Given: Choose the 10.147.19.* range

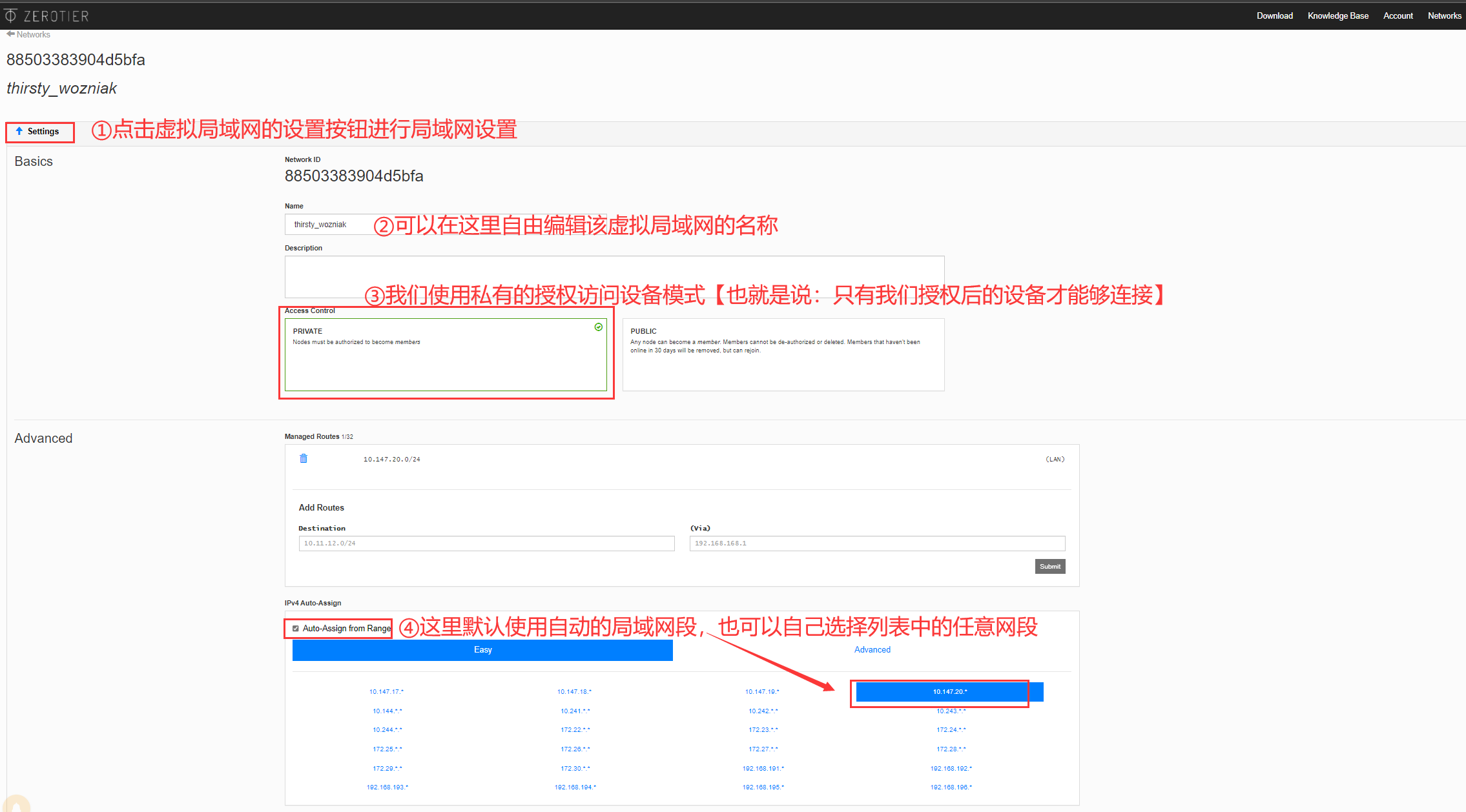Looking at the screenshot, I should click(762, 692).
